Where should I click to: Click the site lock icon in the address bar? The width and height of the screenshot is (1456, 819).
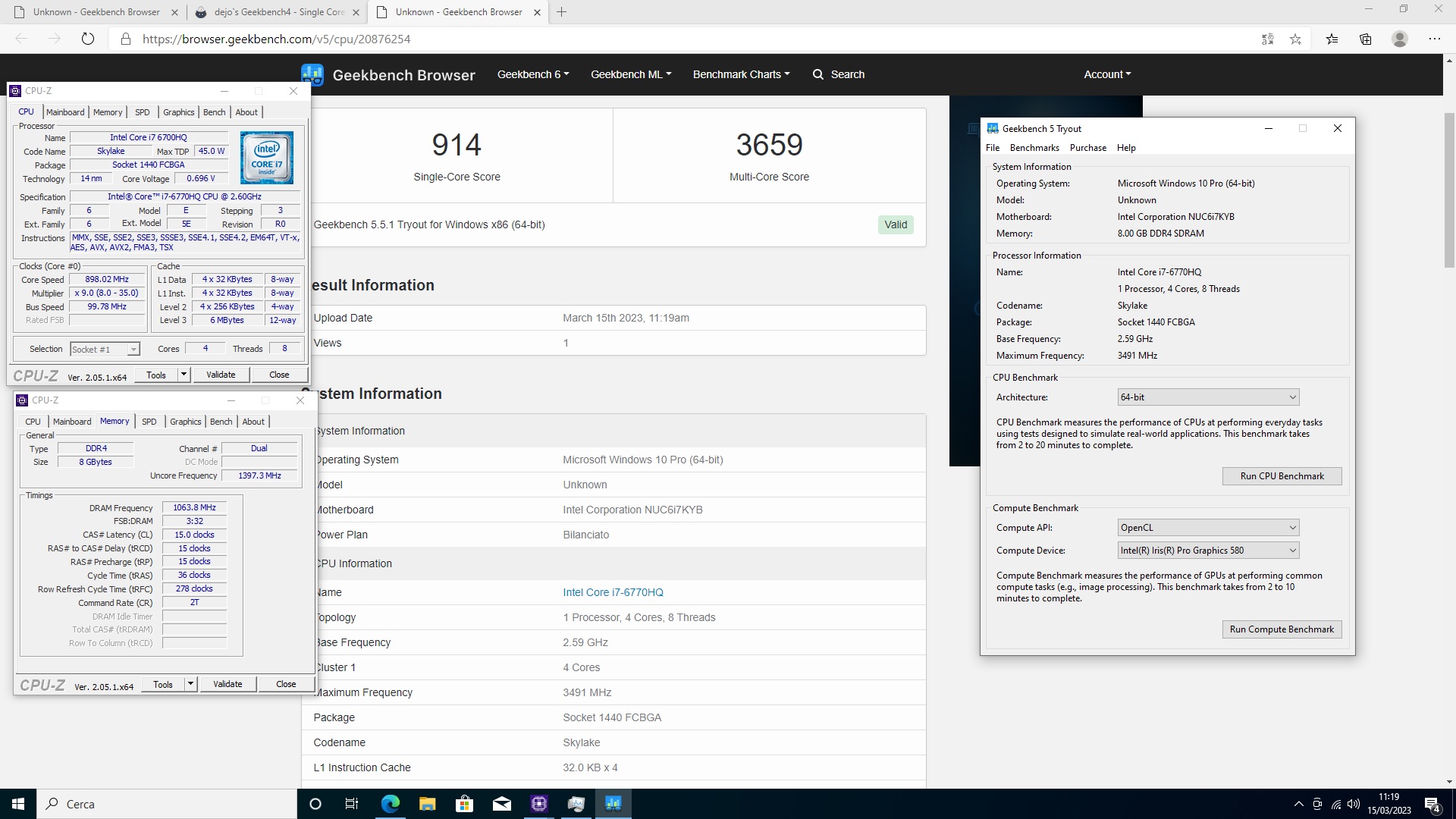(126, 39)
